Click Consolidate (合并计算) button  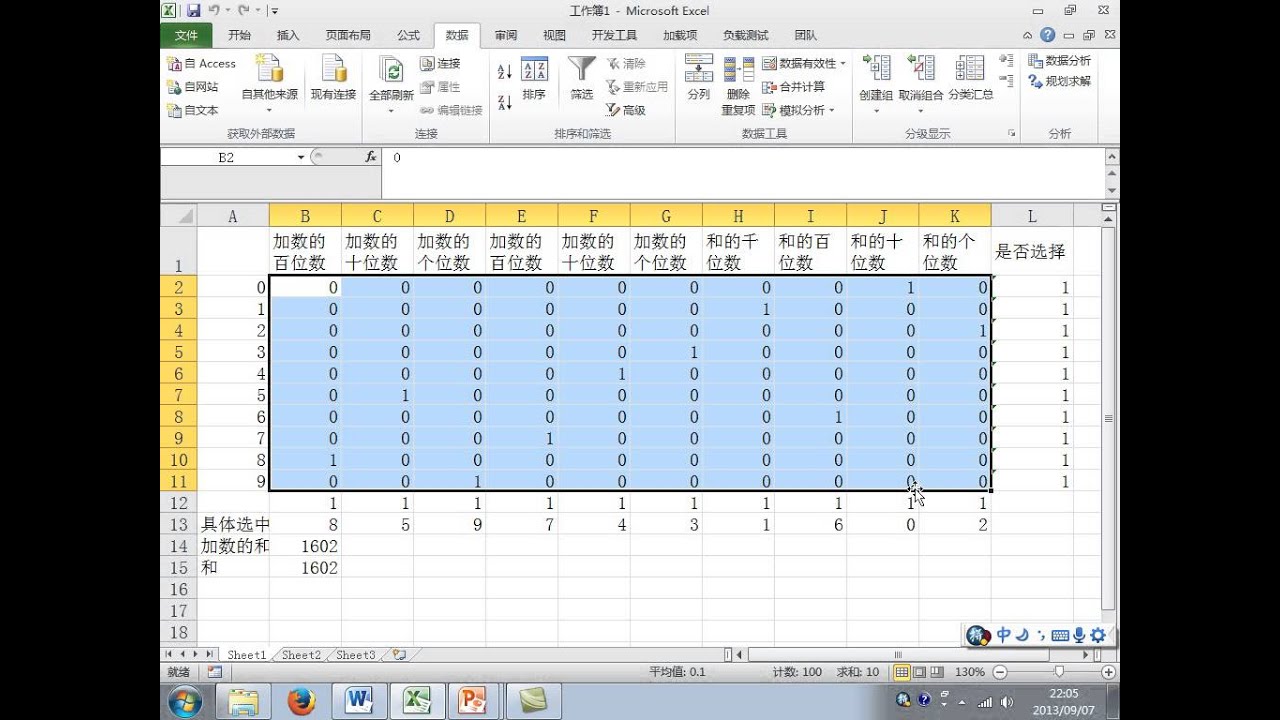(794, 87)
